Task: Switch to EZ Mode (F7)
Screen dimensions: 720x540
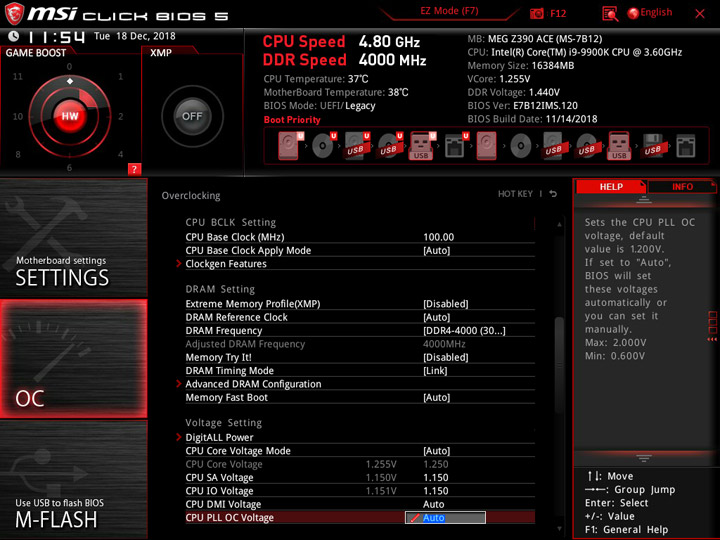Action: click(x=449, y=11)
